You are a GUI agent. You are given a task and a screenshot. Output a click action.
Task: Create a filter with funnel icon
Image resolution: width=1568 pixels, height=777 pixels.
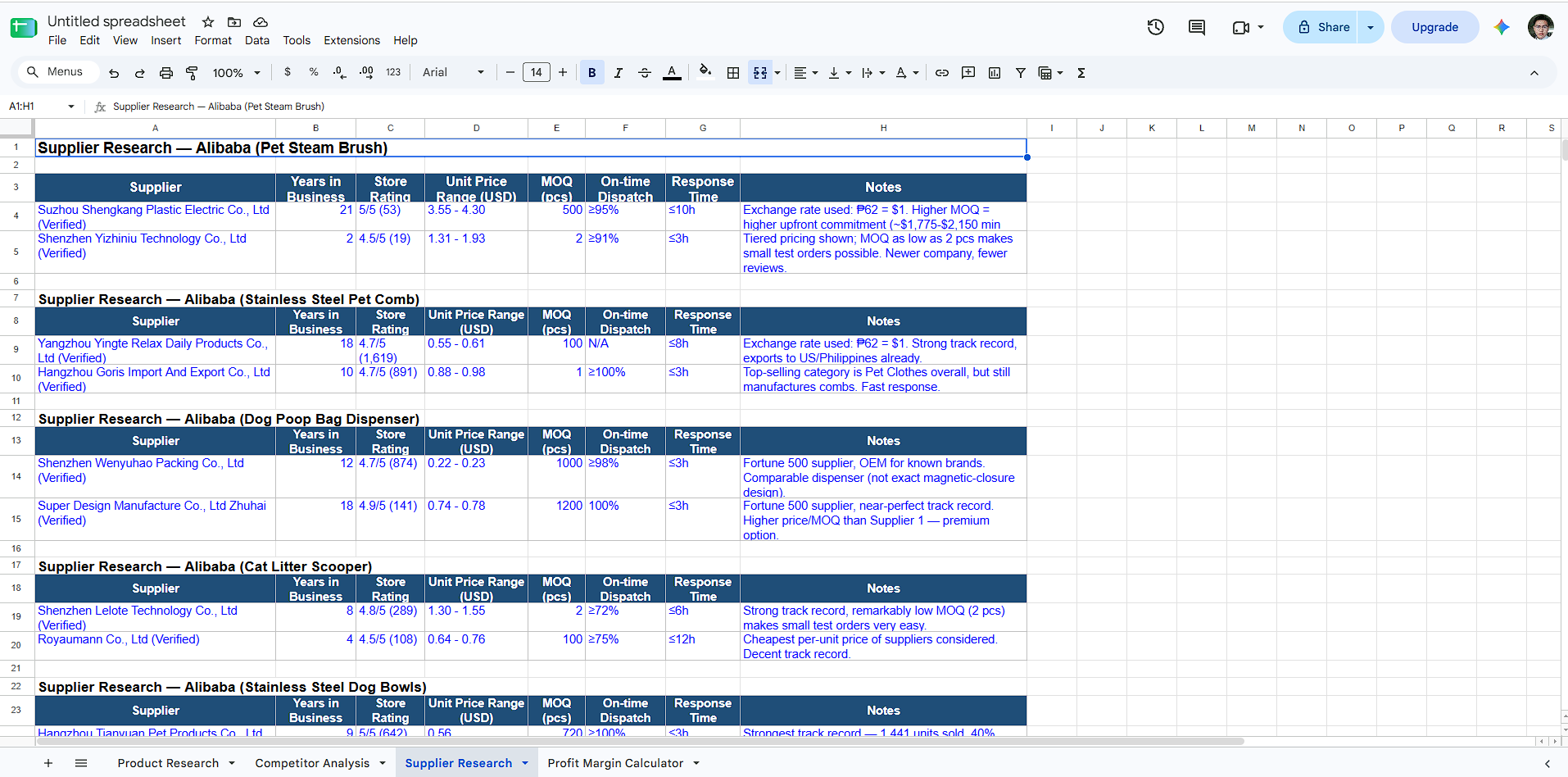[x=1021, y=73]
